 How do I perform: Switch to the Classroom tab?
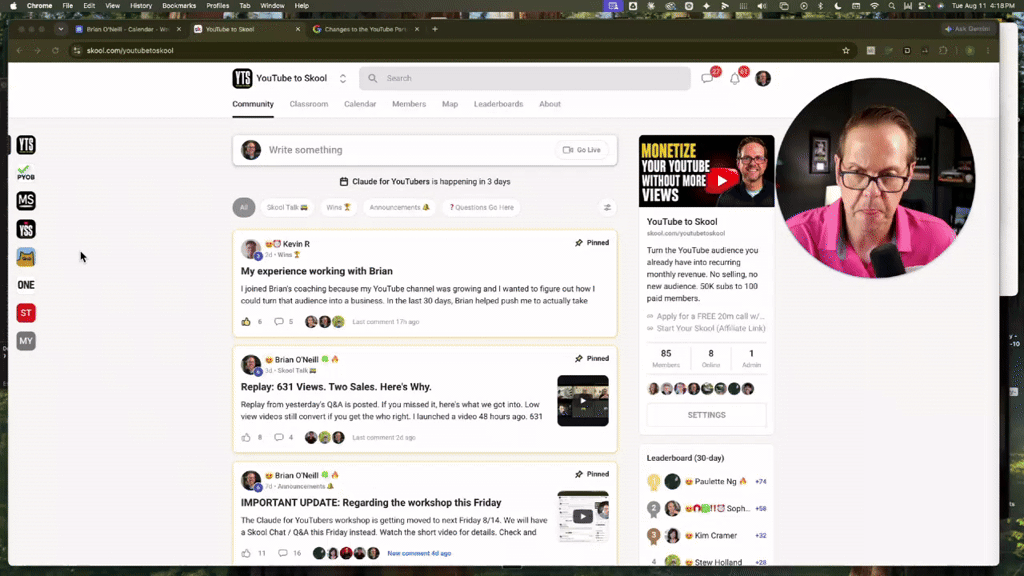[309, 104]
